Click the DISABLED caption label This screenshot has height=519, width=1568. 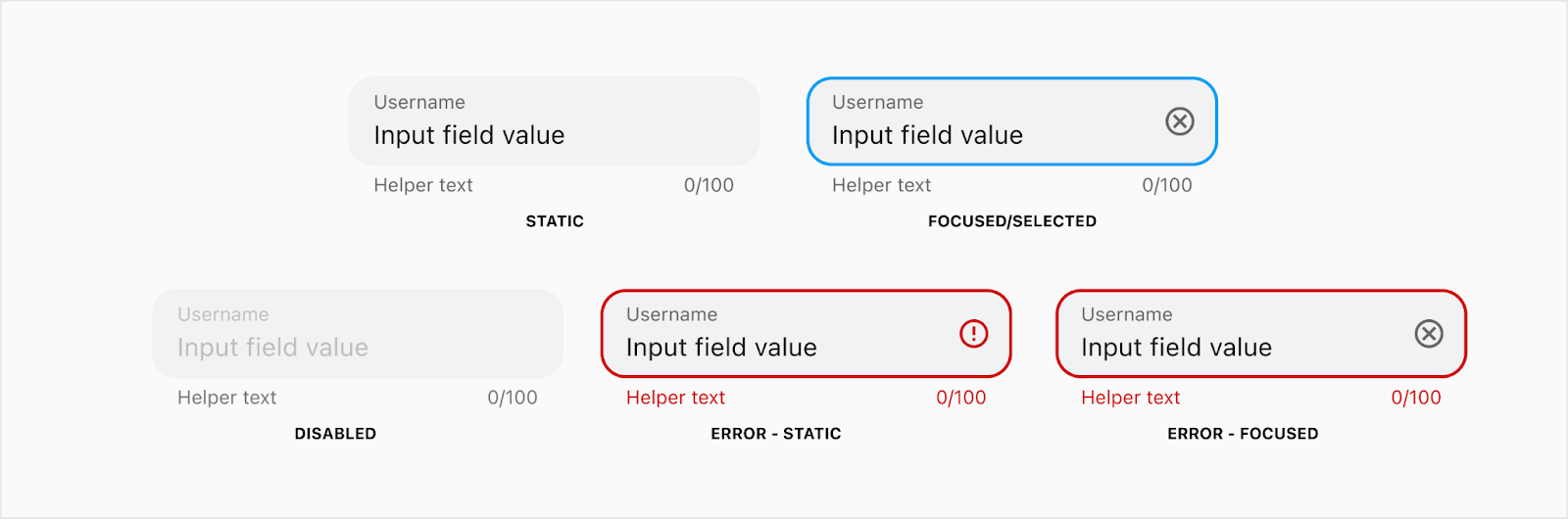pos(335,434)
